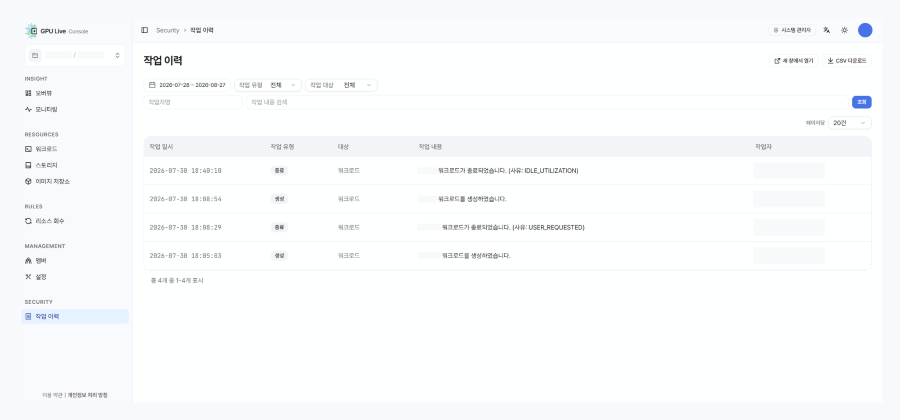The image size is (900, 420).
Task: Open the language translation icon
Action: coord(827,30)
